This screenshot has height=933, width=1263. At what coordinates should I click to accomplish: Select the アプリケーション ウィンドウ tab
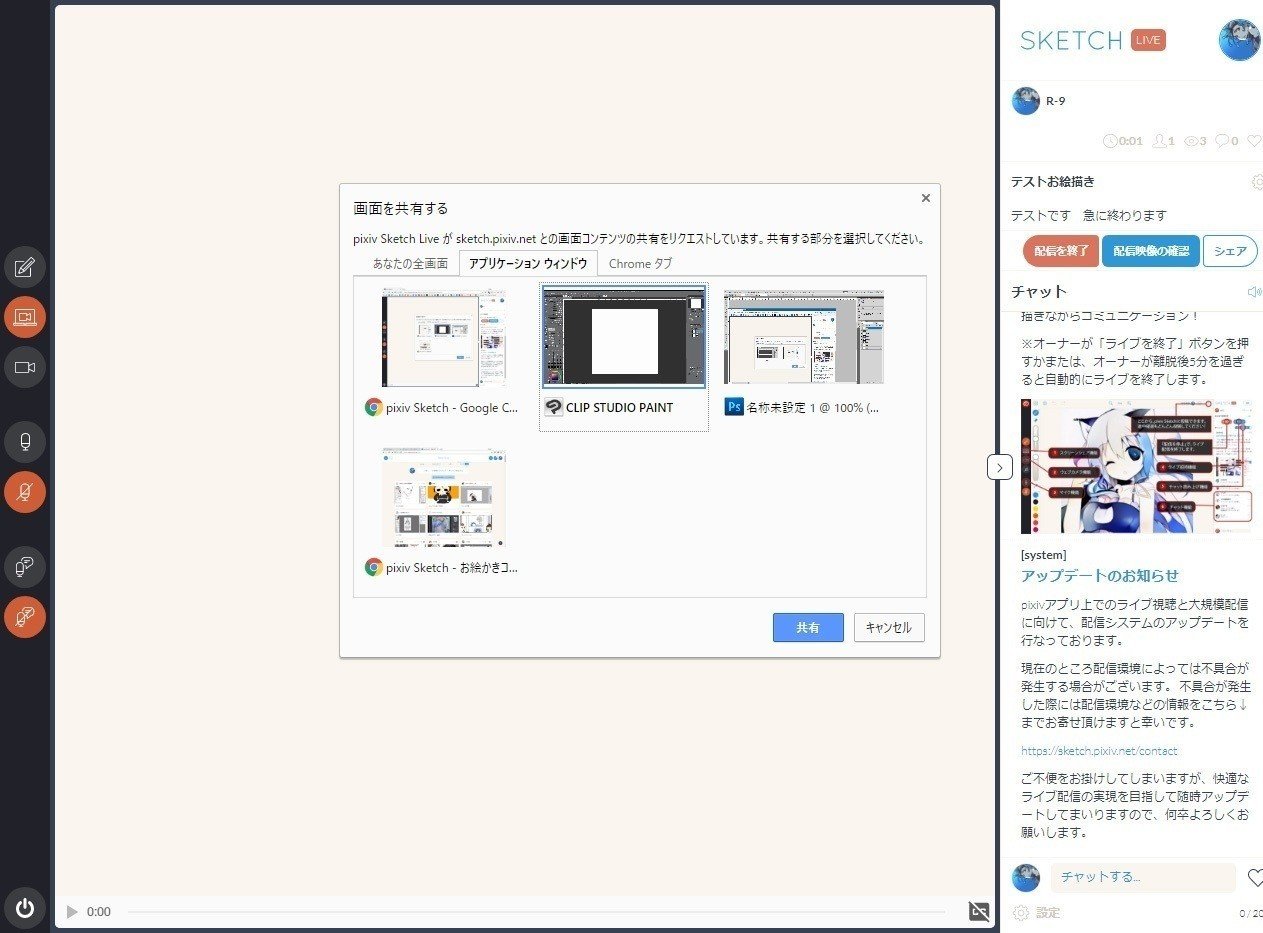[528, 264]
